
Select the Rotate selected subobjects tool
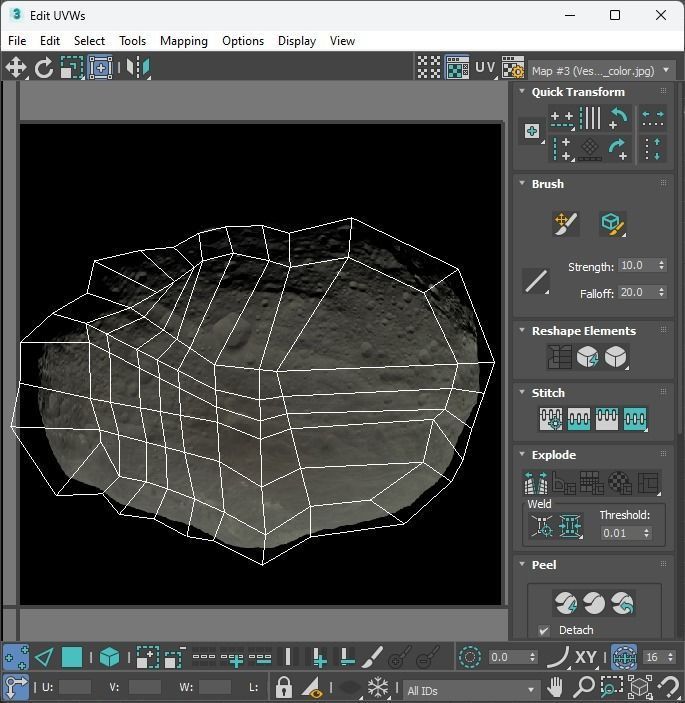(44, 68)
